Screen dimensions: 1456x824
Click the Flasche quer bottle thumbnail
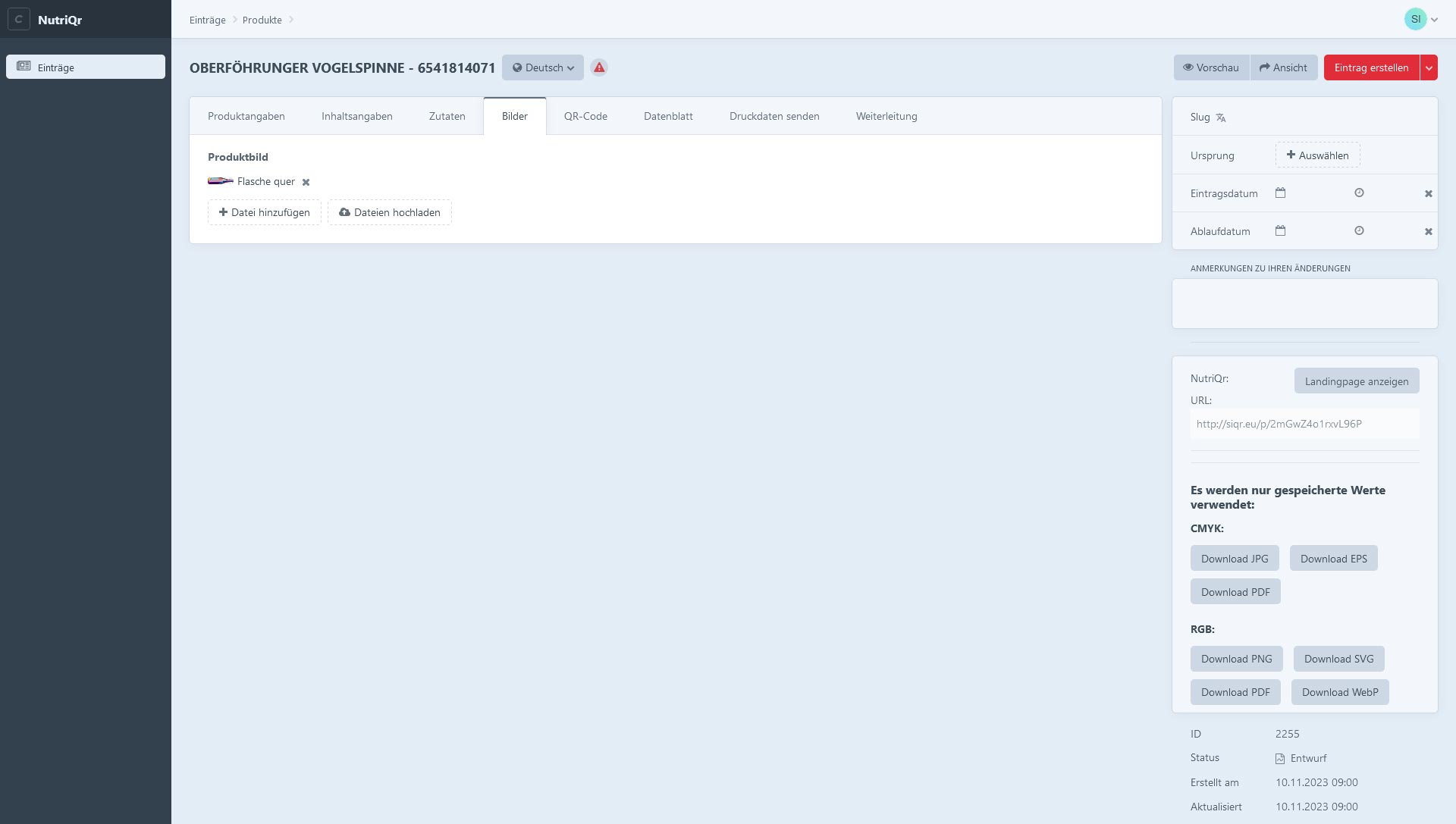[220, 181]
